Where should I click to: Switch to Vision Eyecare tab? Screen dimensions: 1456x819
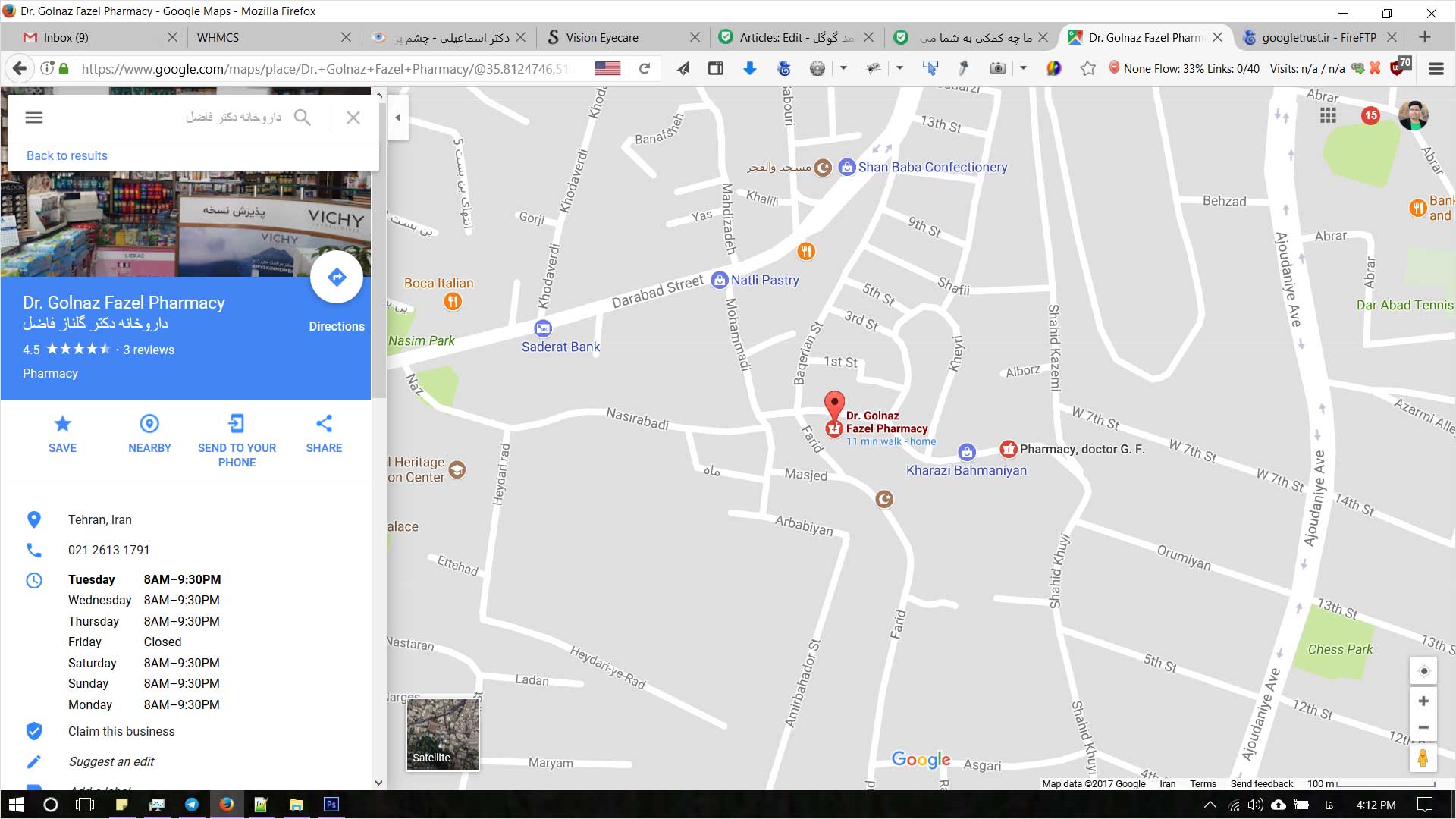(x=622, y=37)
